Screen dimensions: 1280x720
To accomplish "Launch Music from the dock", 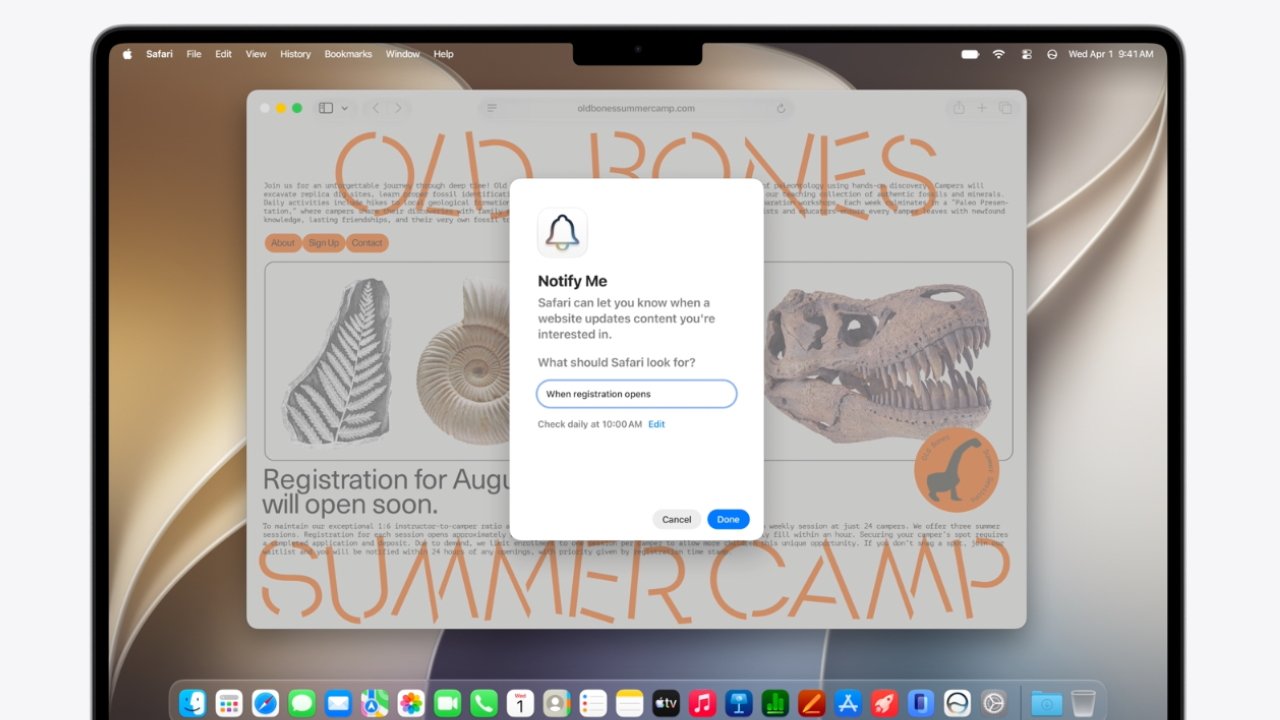I will [702, 703].
